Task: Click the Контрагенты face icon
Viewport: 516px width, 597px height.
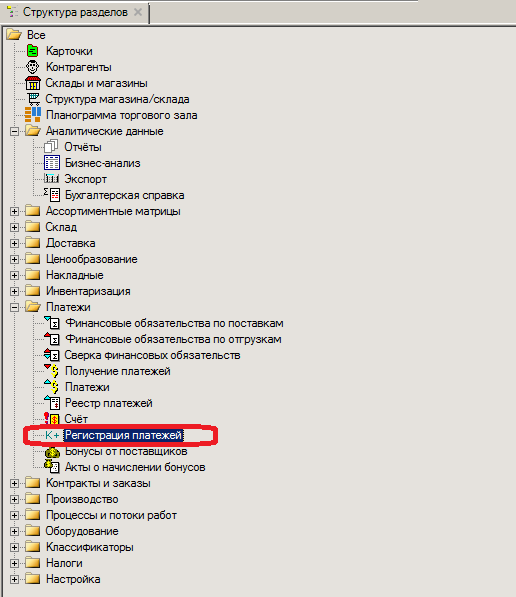Action: click(x=33, y=67)
